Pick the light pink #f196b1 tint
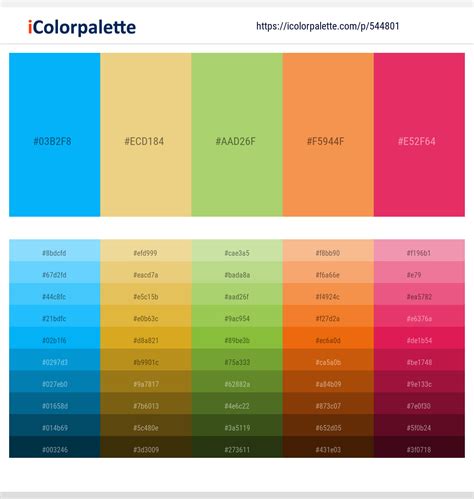The height and width of the screenshot is (499, 474). (x=419, y=251)
